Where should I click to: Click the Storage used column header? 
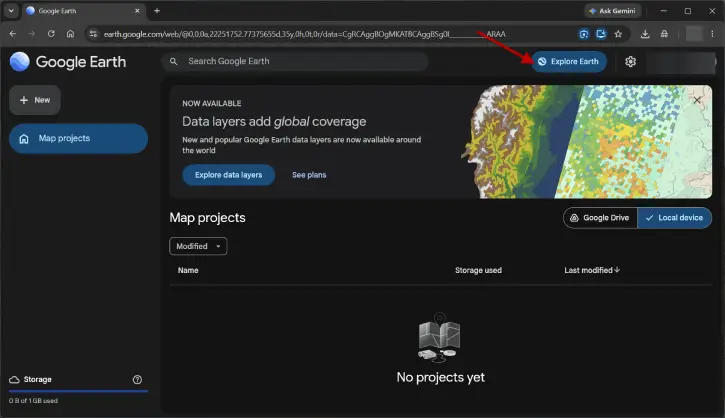point(478,270)
